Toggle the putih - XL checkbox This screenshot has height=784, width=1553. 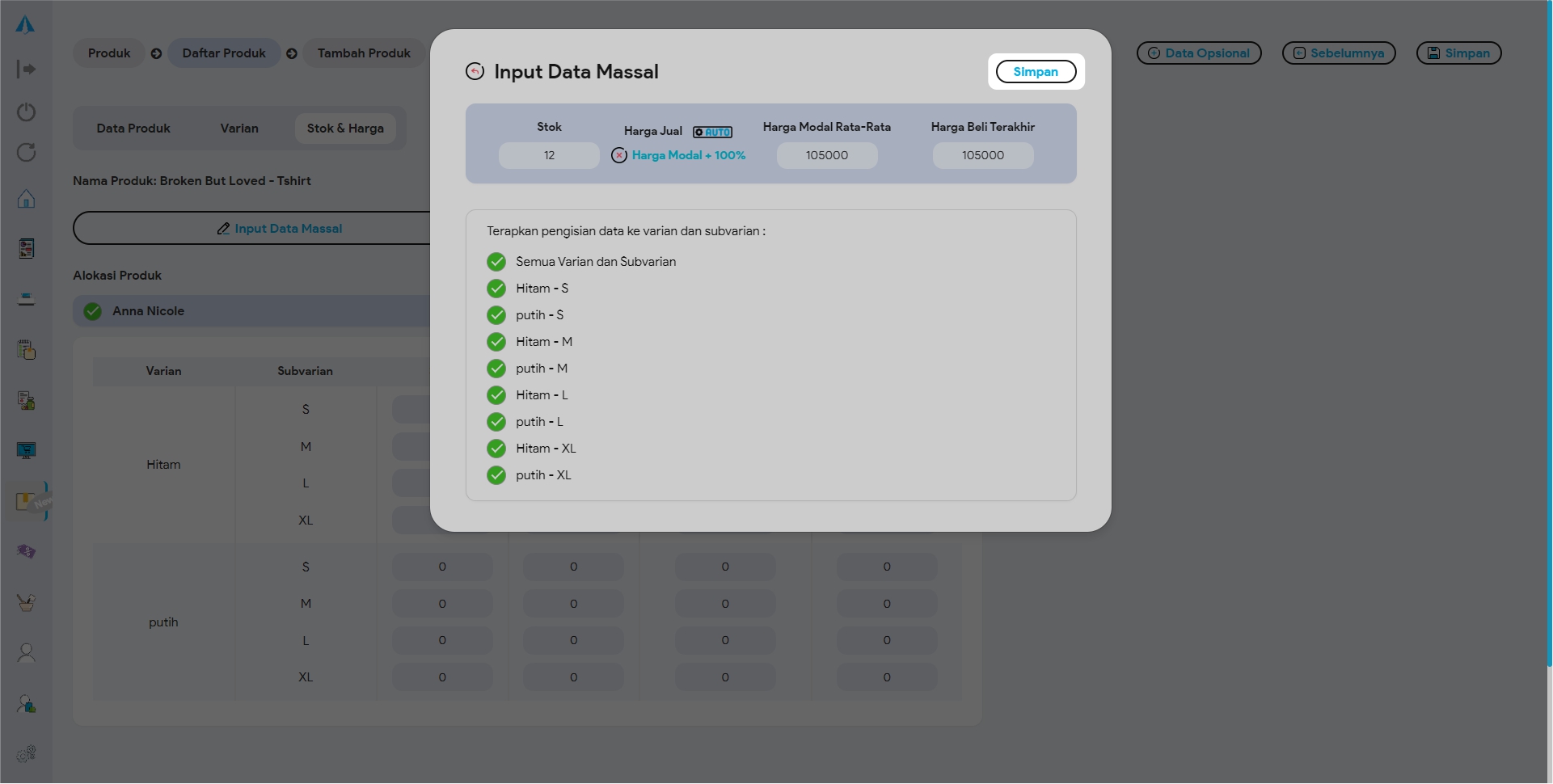496,475
